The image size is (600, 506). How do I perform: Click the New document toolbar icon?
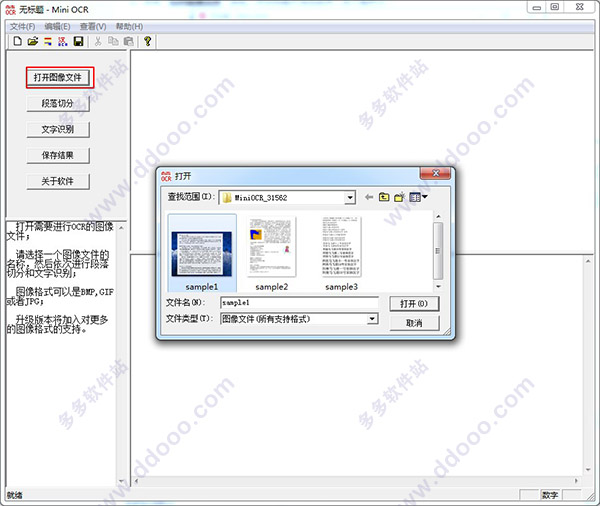(17, 41)
